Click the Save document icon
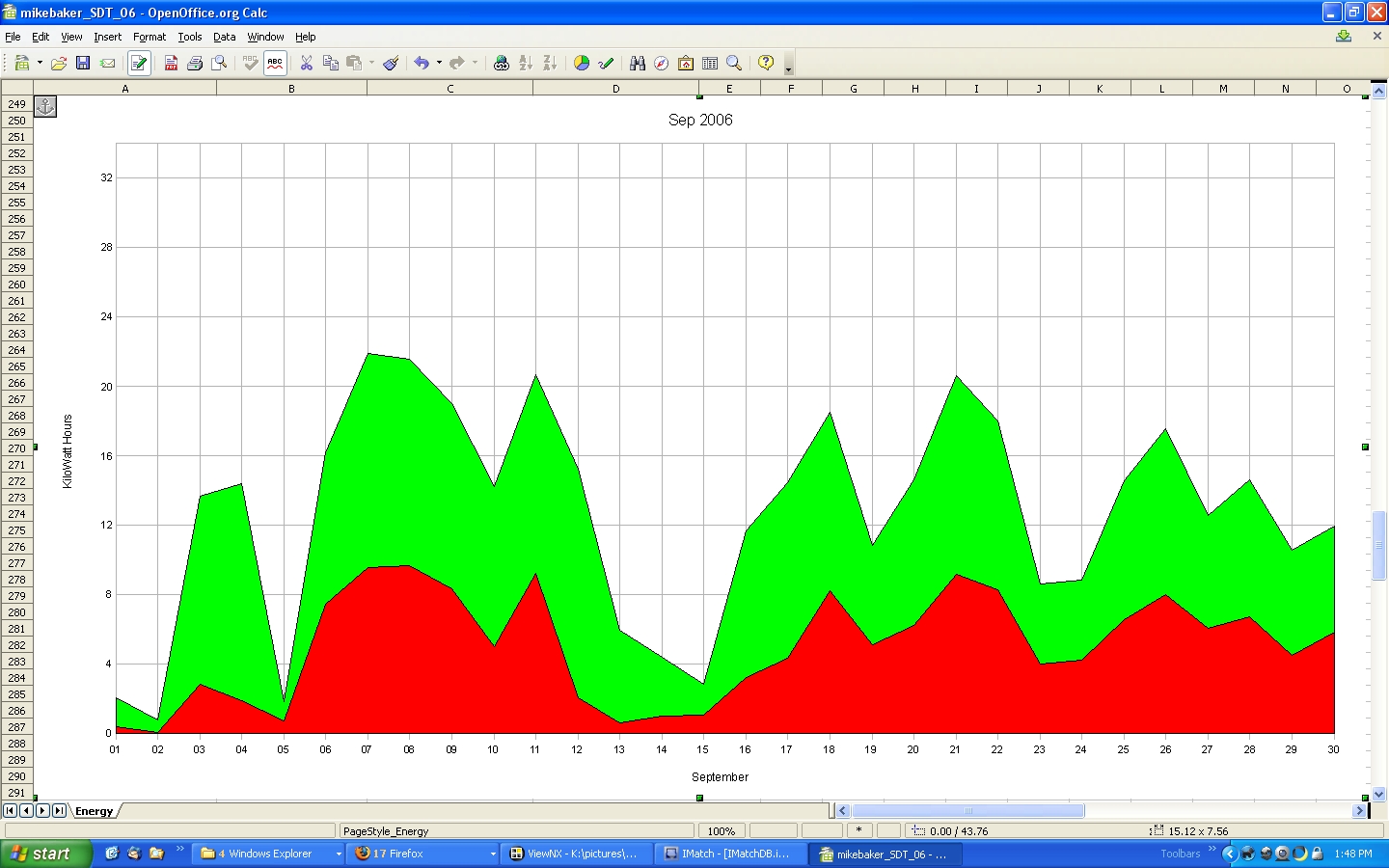 tap(83, 63)
